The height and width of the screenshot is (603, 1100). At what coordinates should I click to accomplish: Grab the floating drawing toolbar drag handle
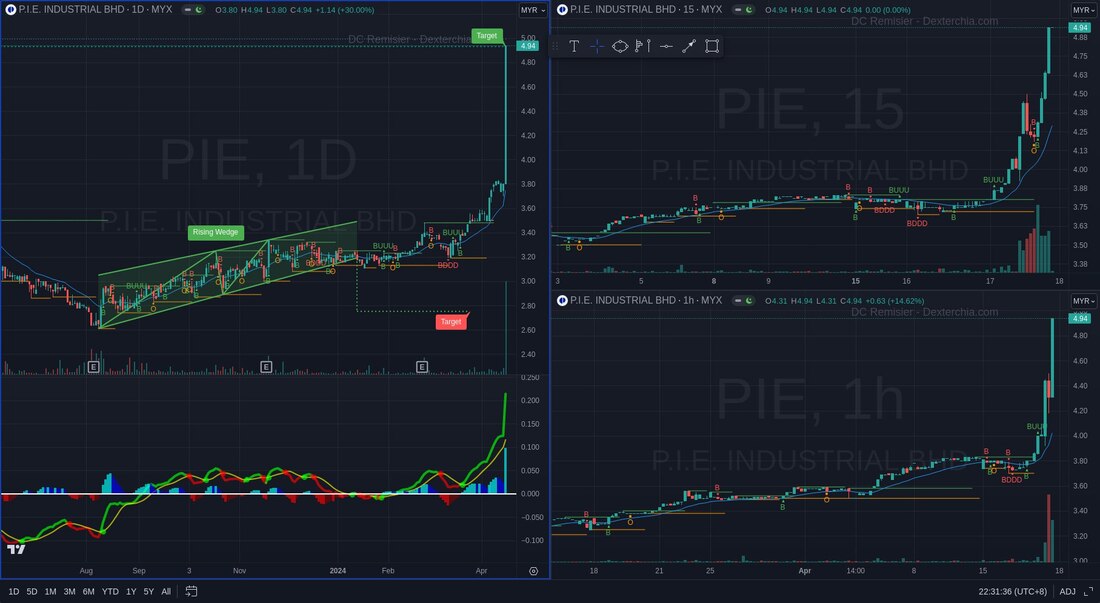click(x=556, y=46)
